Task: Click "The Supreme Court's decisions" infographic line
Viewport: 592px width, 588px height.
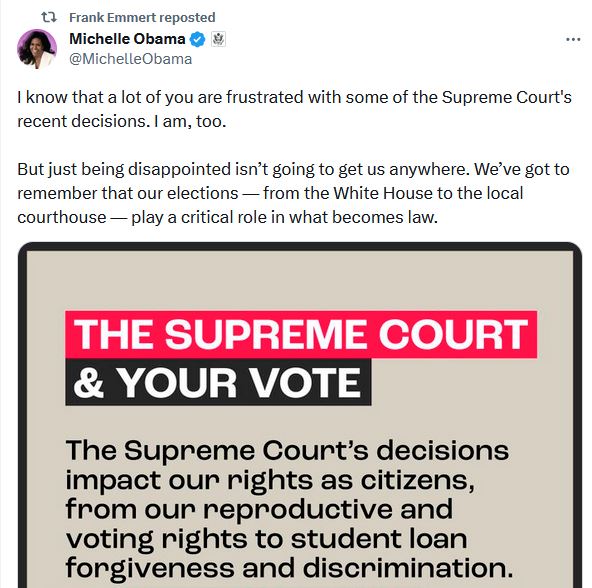Action: (x=287, y=450)
